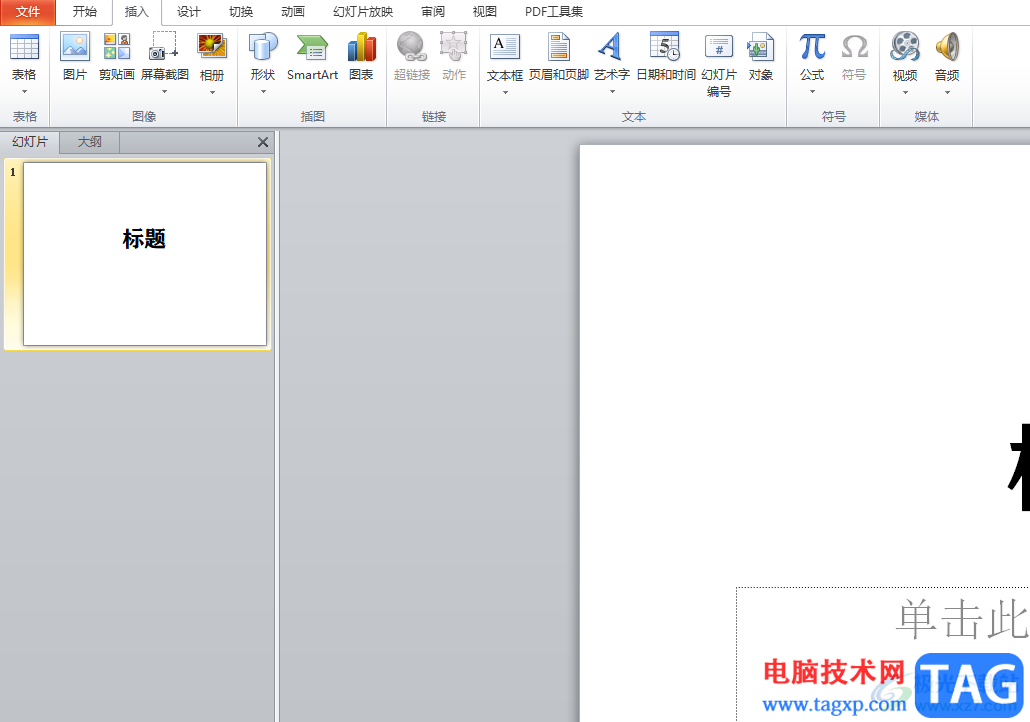Image resolution: width=1030 pixels, height=722 pixels.
Task: Select slide 1 thumbnail titled 标题
Action: (x=145, y=254)
